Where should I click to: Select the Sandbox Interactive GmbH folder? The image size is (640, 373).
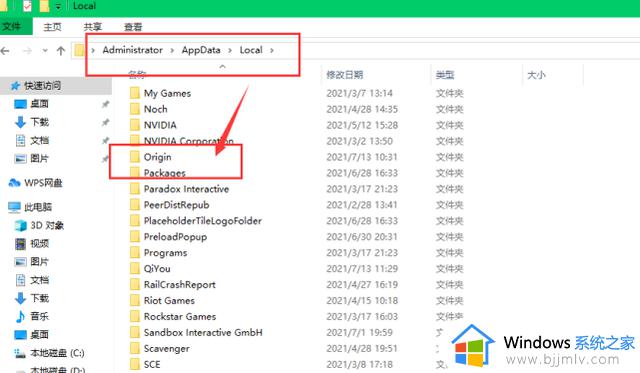click(x=203, y=332)
